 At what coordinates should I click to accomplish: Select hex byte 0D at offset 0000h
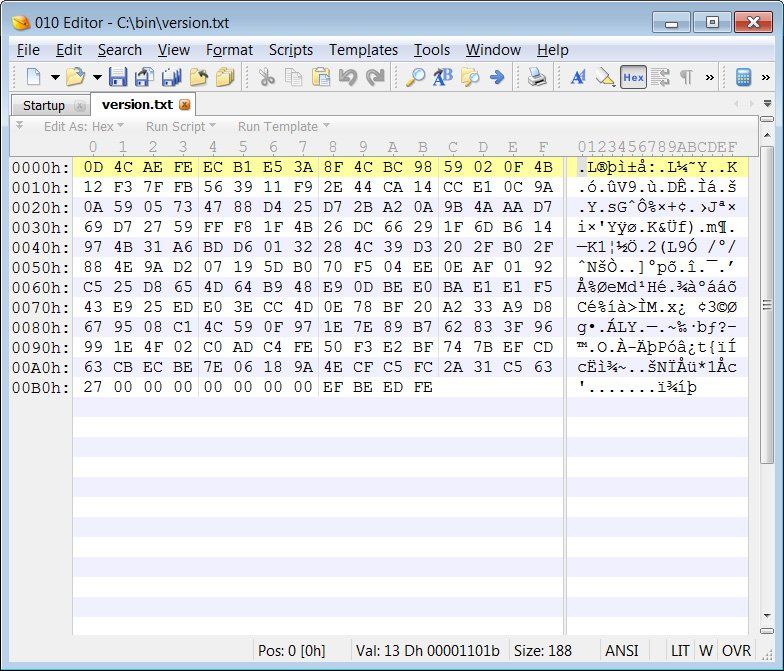pos(93,167)
